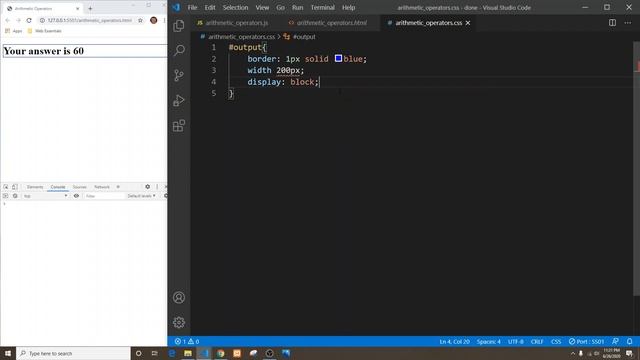
Task: Switch to the Console tab in DevTools
Action: click(58, 187)
